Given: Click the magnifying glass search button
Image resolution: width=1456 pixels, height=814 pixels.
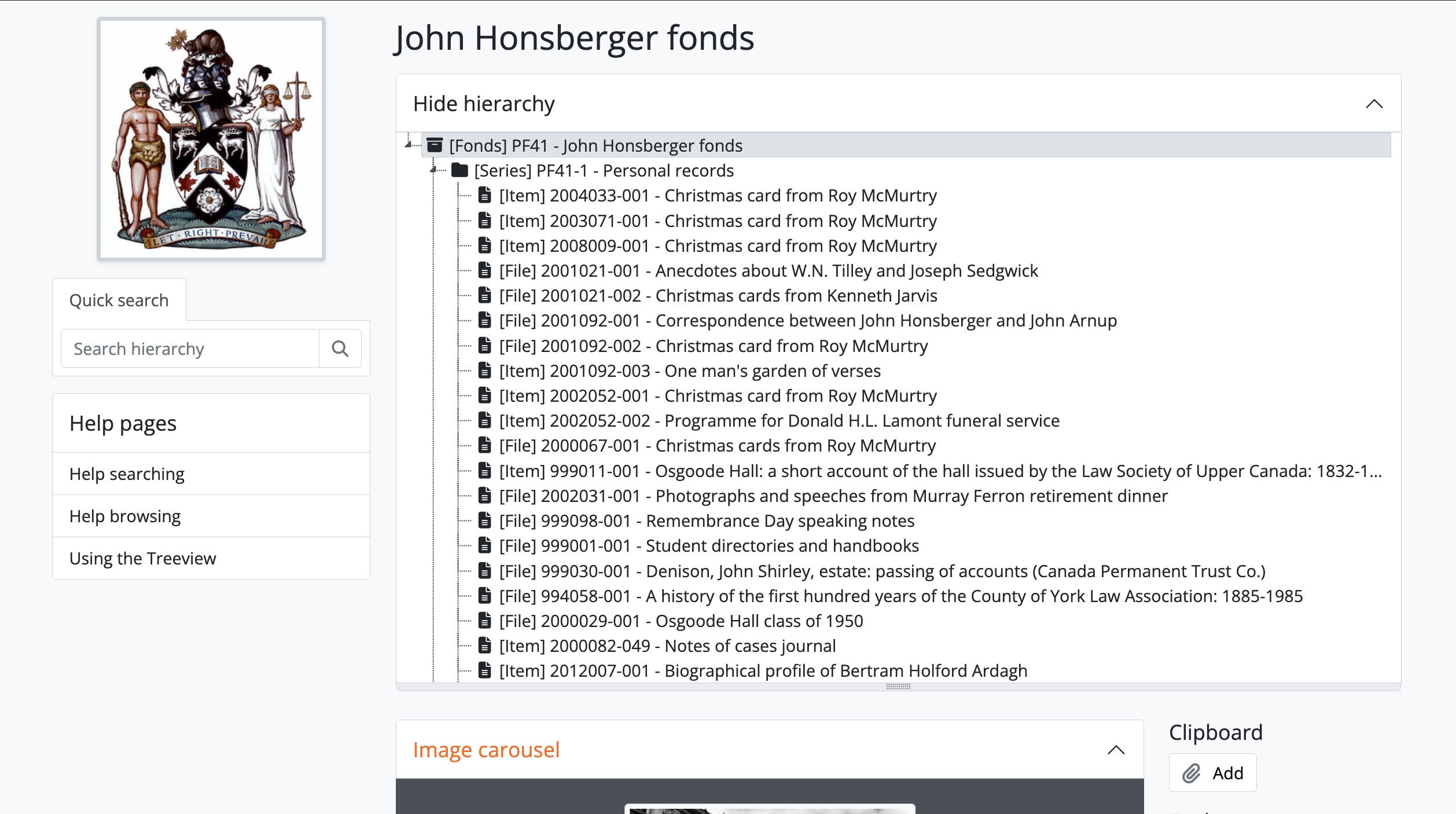Looking at the screenshot, I should [x=340, y=349].
